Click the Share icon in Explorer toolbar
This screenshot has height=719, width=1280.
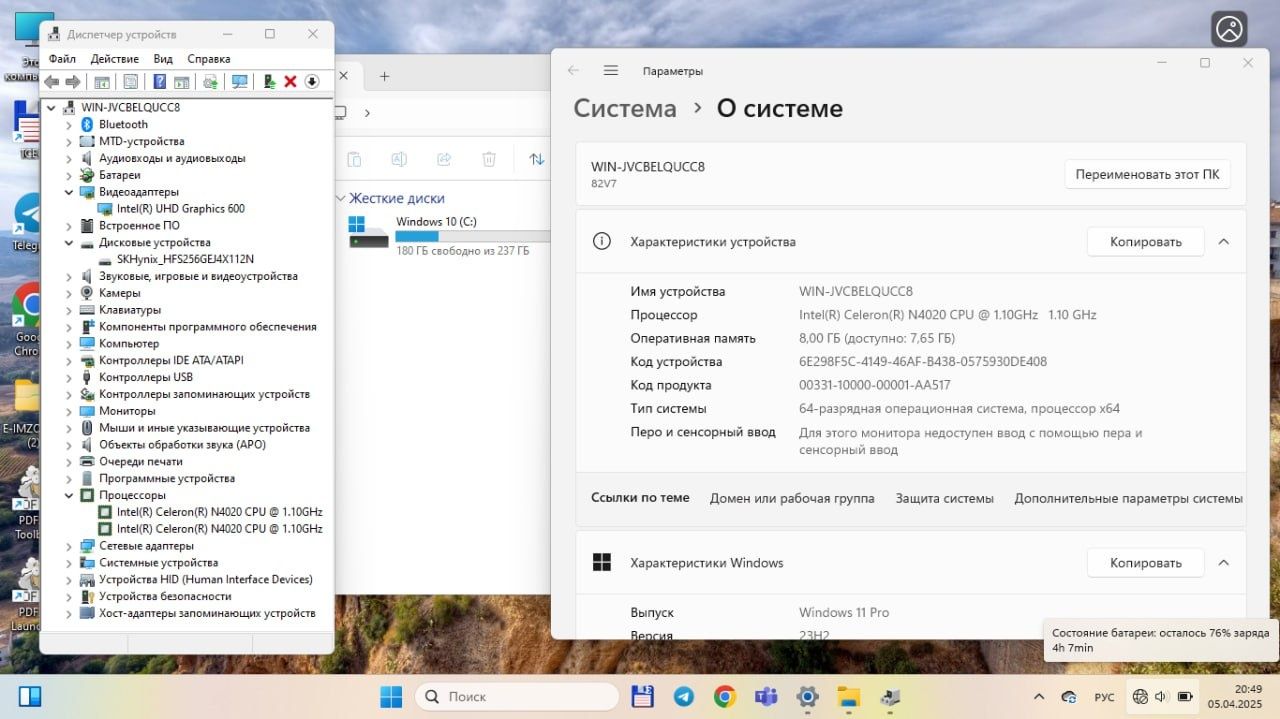444,159
